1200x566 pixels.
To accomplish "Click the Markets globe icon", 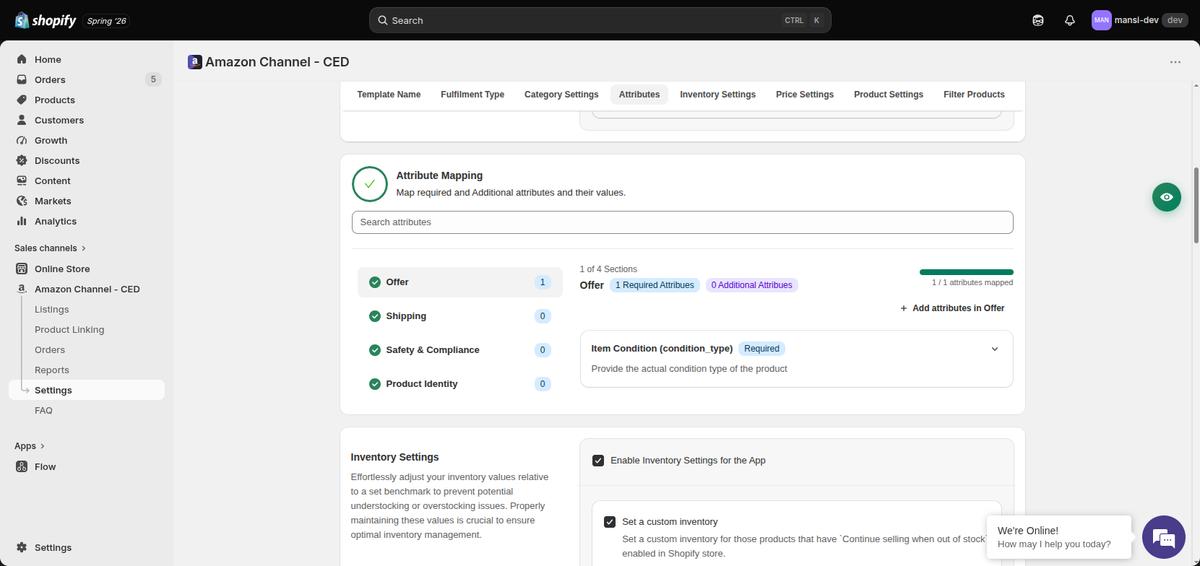I will coord(22,201).
